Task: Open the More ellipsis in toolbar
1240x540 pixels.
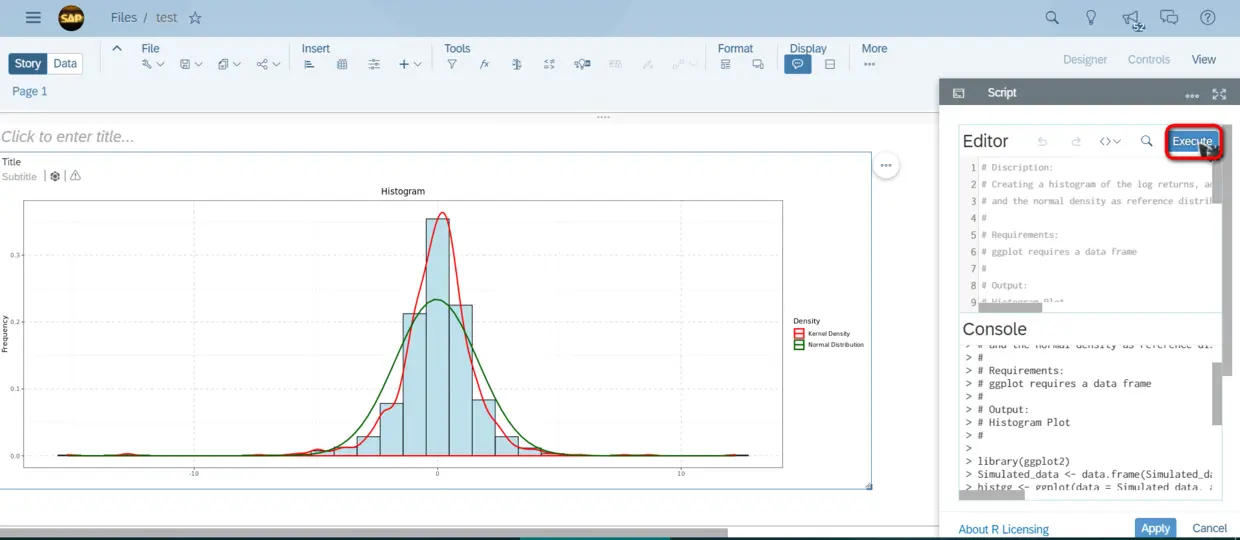Action: (870, 64)
